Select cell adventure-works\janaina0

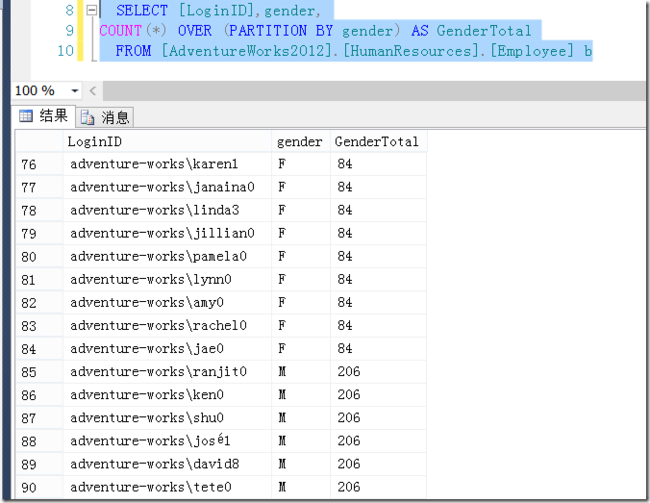[167, 187]
